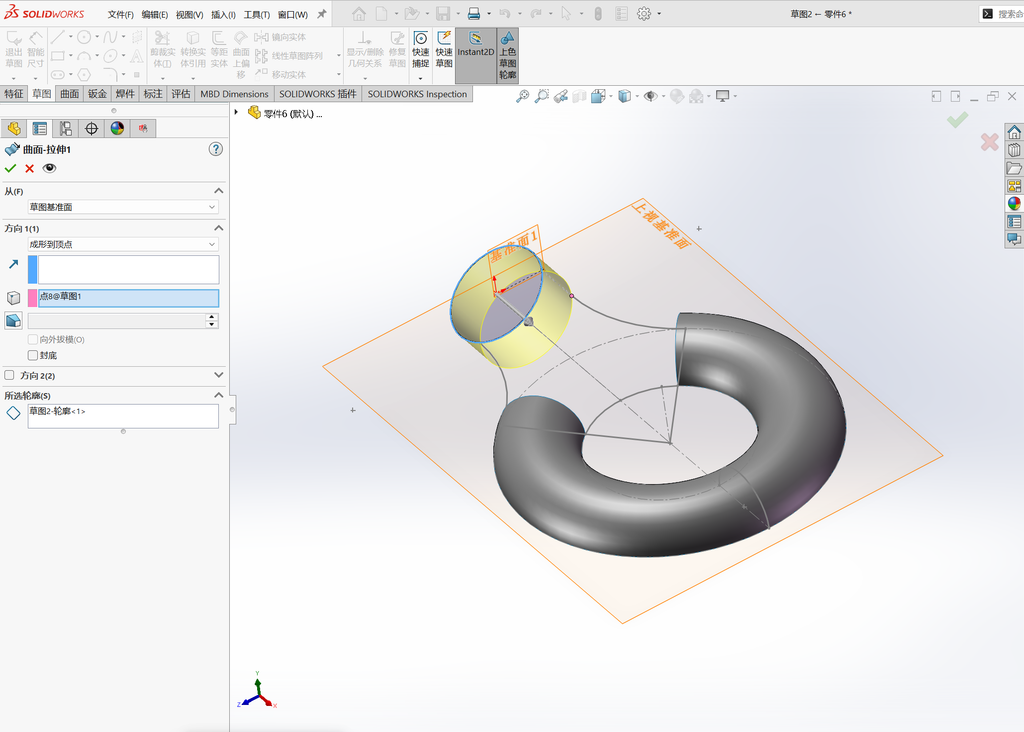
Task: Switch to the 钣金 tab
Action: pos(97,94)
